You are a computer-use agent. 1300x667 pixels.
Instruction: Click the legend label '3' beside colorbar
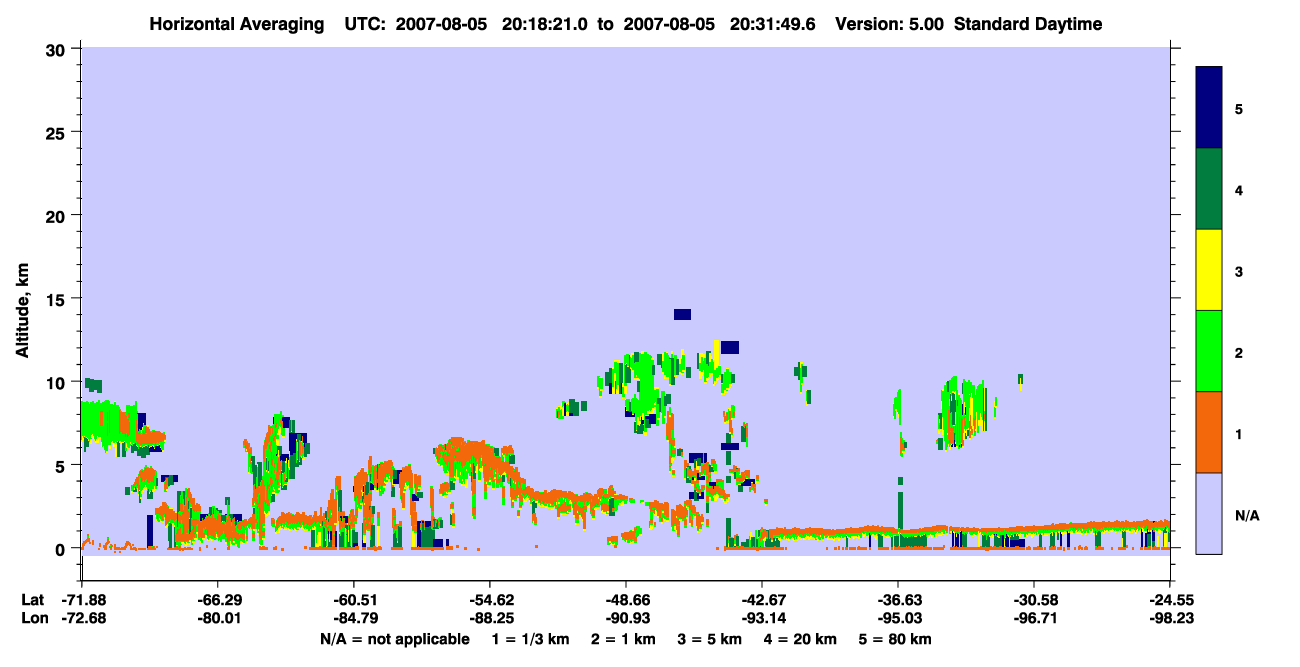point(1239,271)
